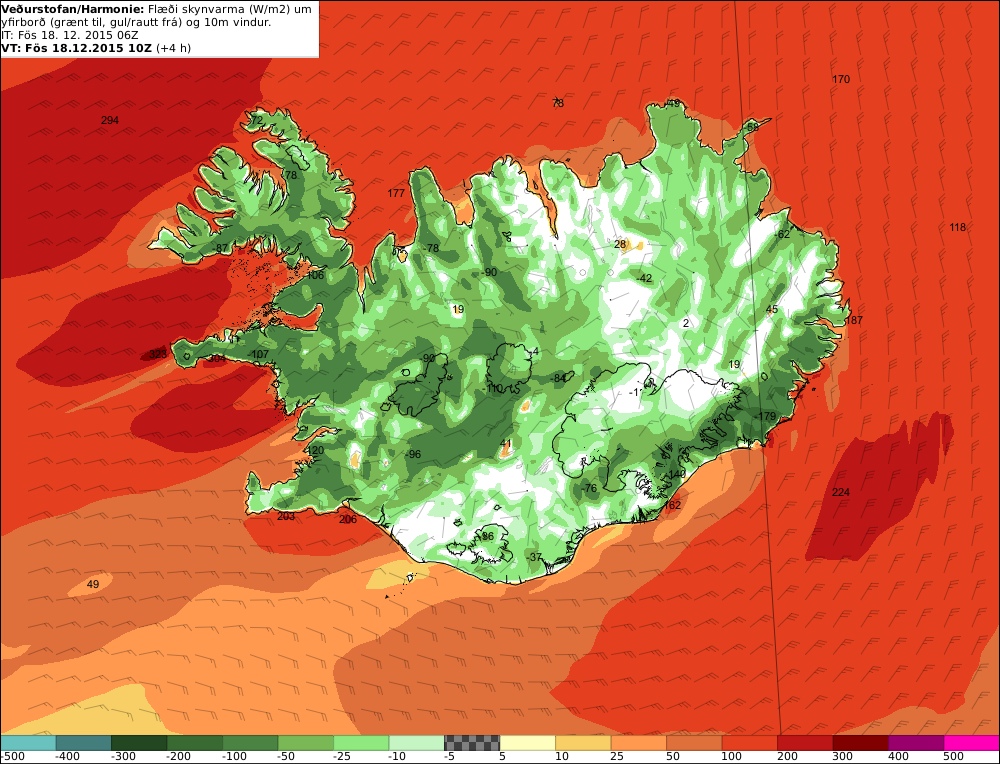Click the value '187' off the east coast
Image resolution: width=1000 pixels, height=764 pixels.
(x=853, y=320)
